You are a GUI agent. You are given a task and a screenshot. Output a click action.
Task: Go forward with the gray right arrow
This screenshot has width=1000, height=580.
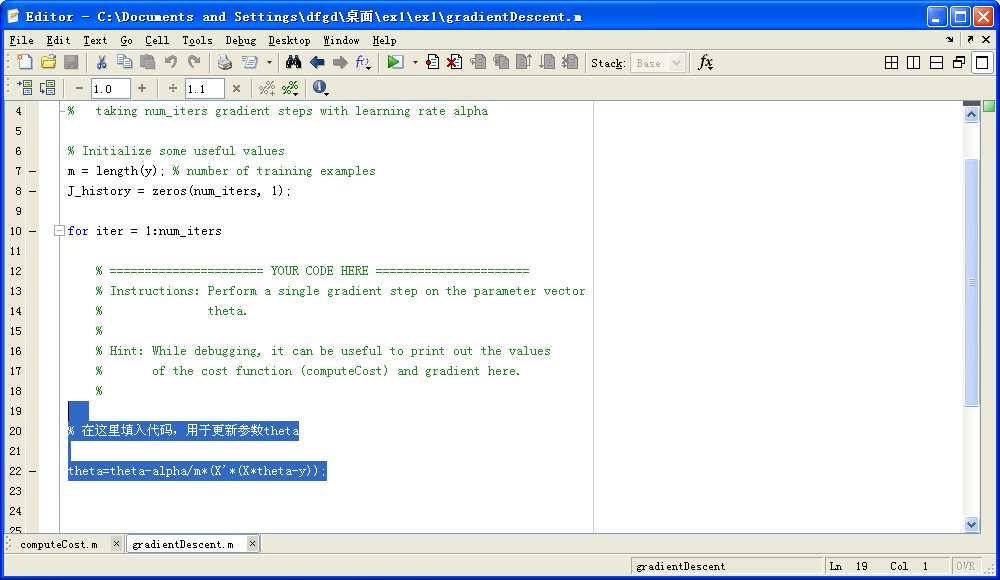tap(340, 63)
